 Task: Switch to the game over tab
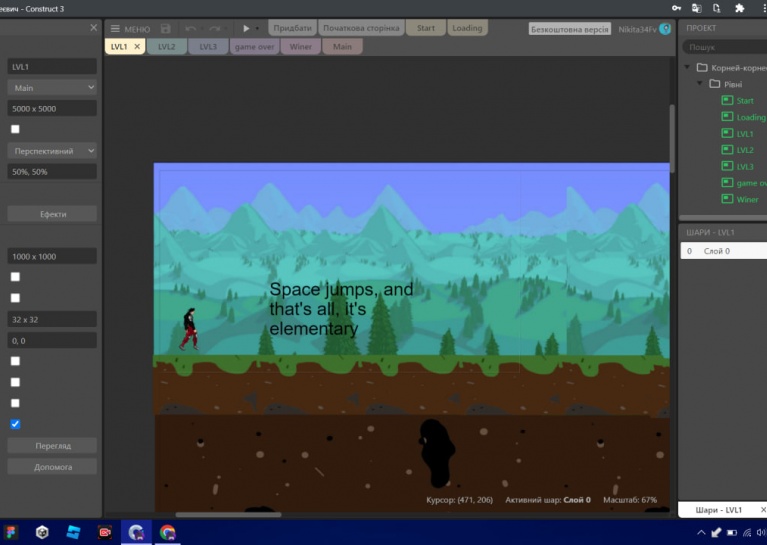pyautogui.click(x=255, y=47)
